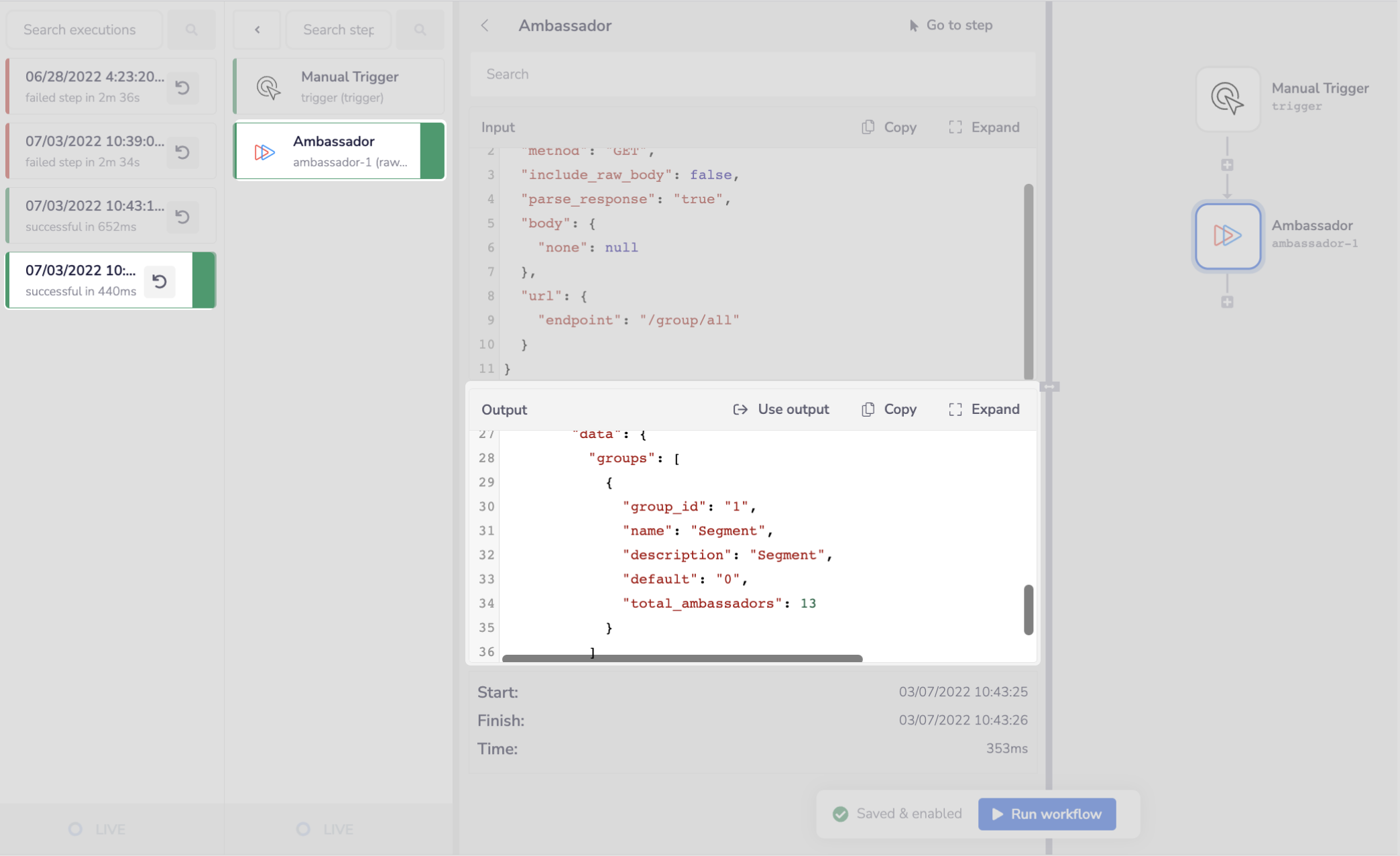This screenshot has width=1400, height=856.
Task: Click the search steps magnifier button
Action: click(420, 30)
